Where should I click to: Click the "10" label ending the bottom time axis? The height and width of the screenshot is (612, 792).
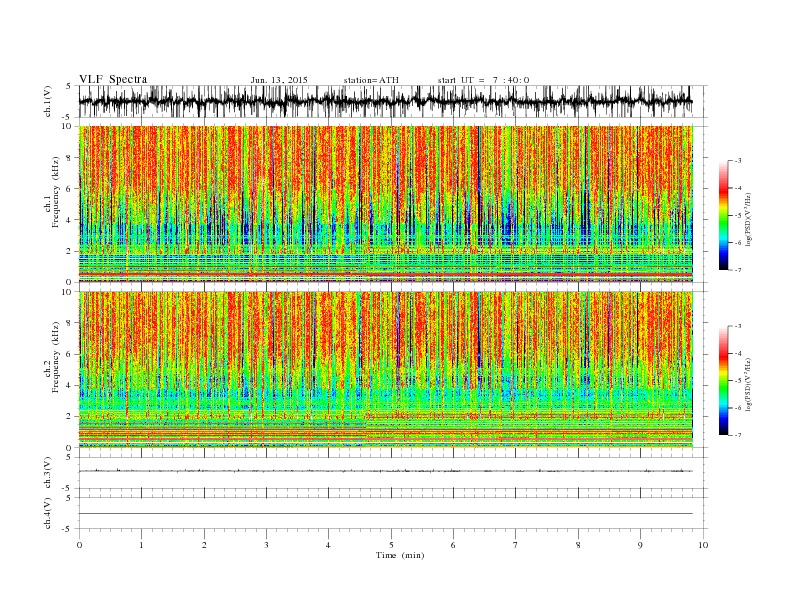coord(703,545)
